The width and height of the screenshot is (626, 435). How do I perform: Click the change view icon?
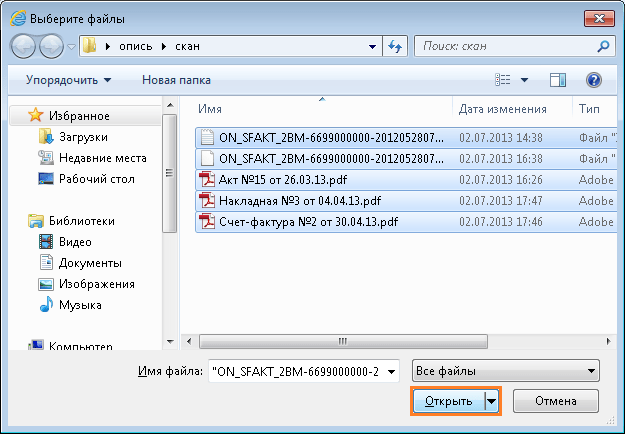[504, 79]
